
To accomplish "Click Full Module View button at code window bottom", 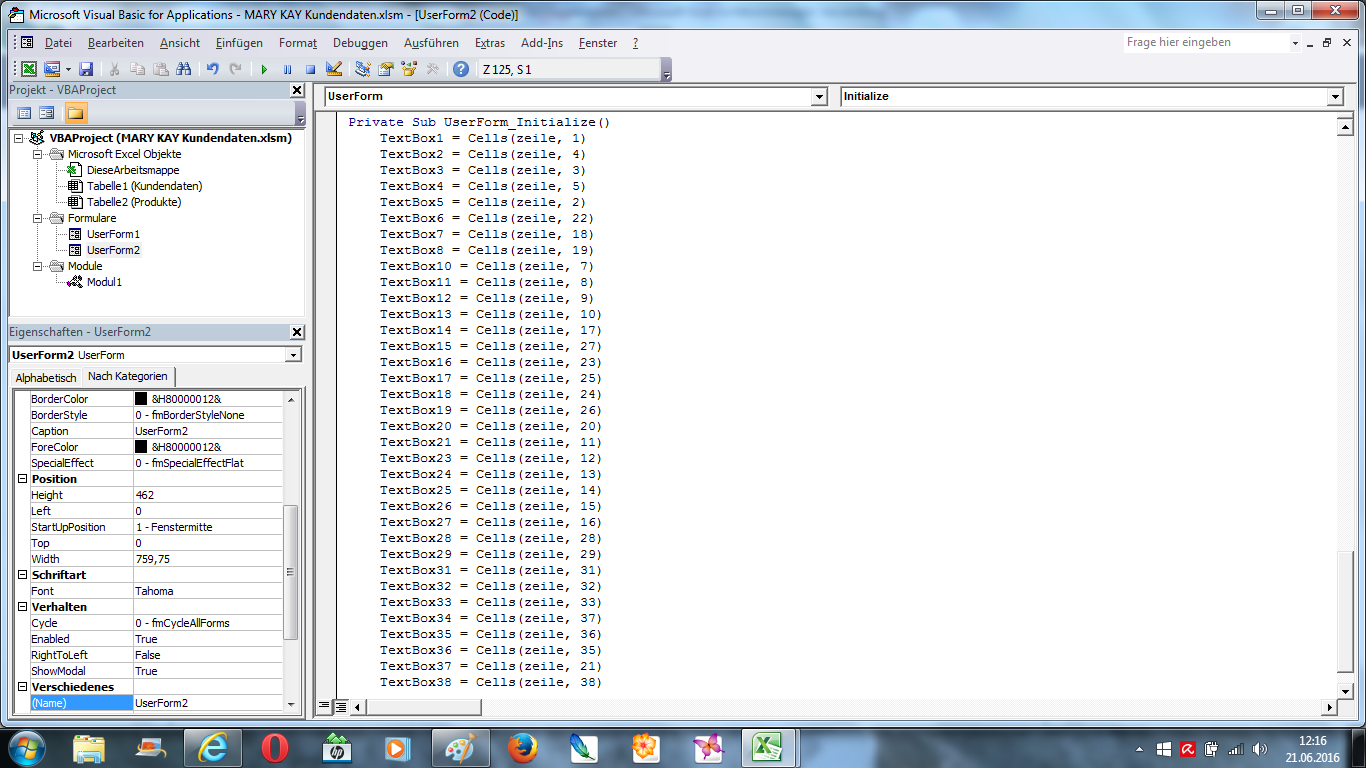I will tap(340, 706).
